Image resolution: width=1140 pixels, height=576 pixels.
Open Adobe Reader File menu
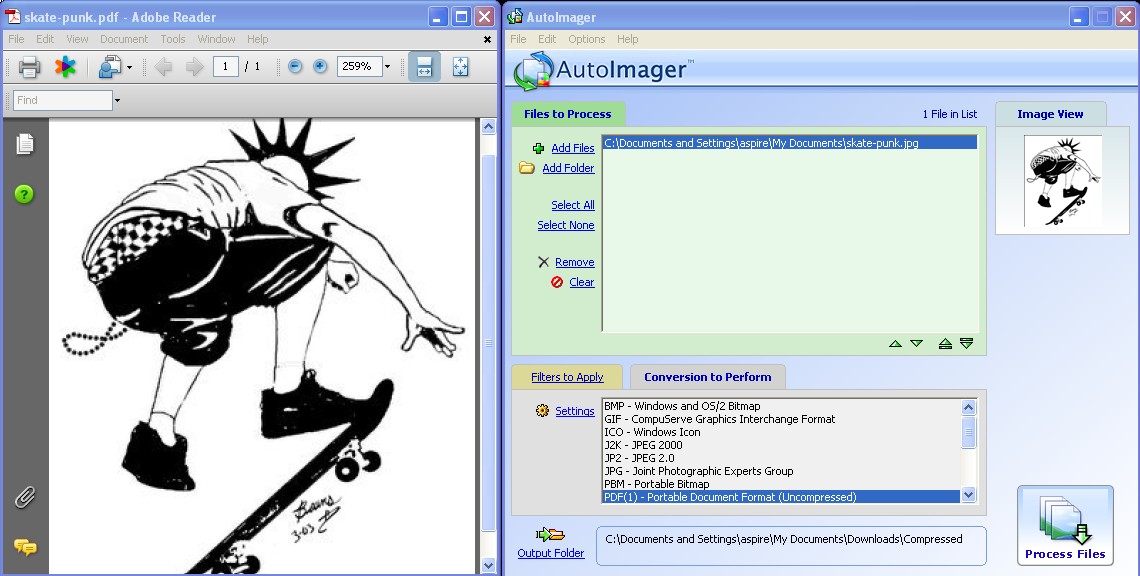[16, 39]
